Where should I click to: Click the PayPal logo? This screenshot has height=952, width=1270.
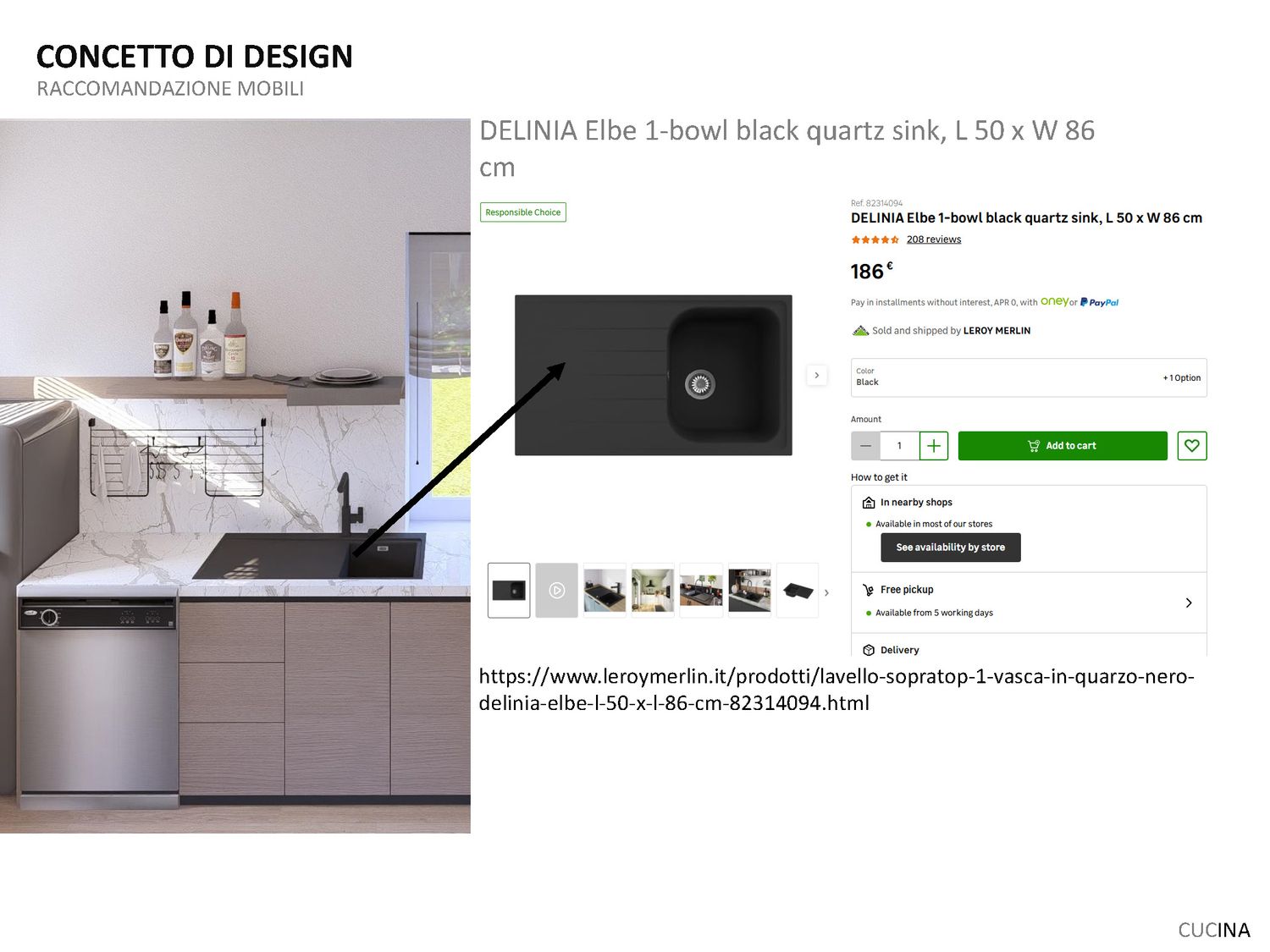(1099, 302)
